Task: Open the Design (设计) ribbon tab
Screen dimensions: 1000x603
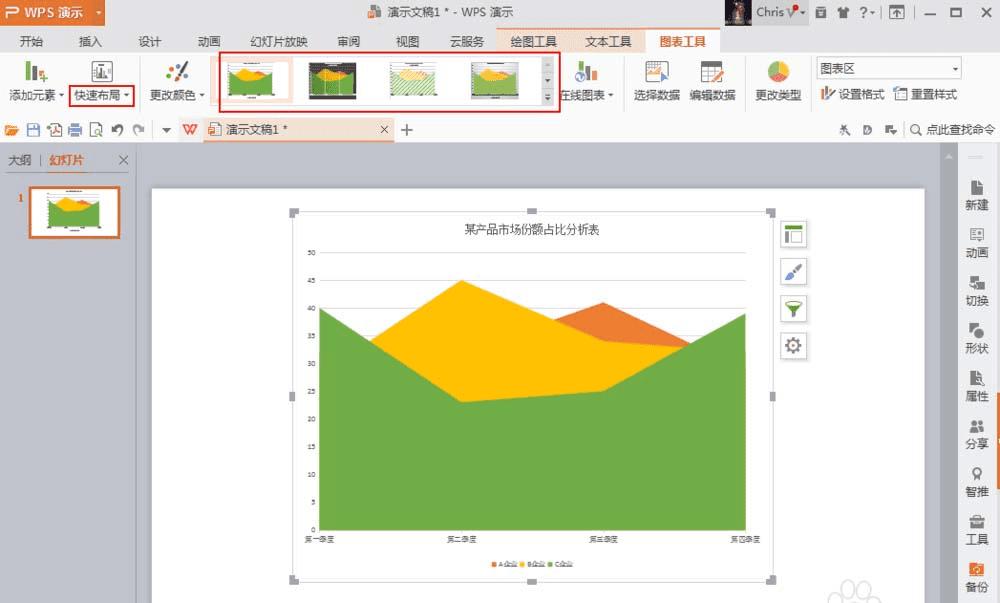Action: pyautogui.click(x=149, y=41)
